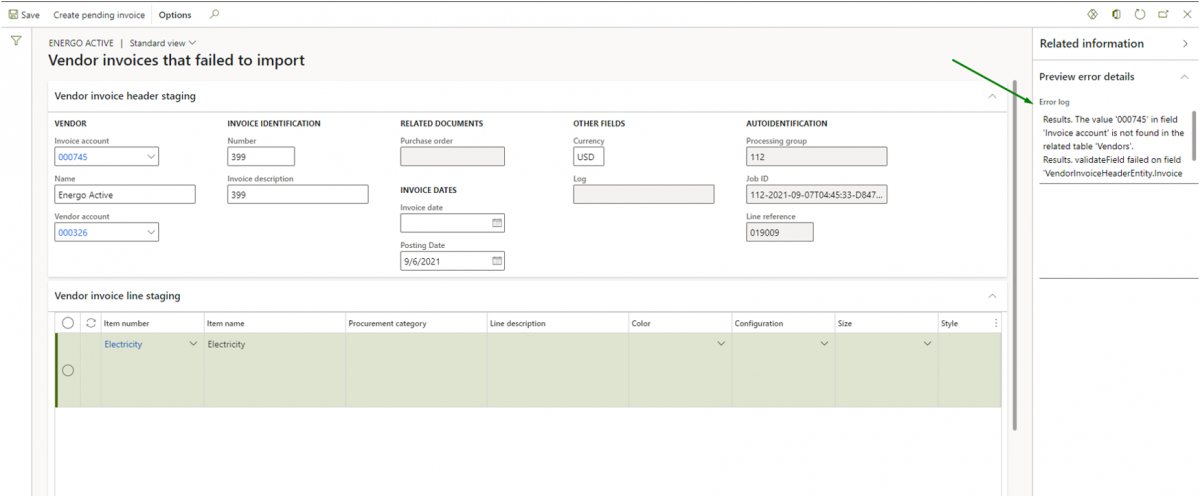
Task: Open the Invoice account dropdown
Action: click(151, 157)
